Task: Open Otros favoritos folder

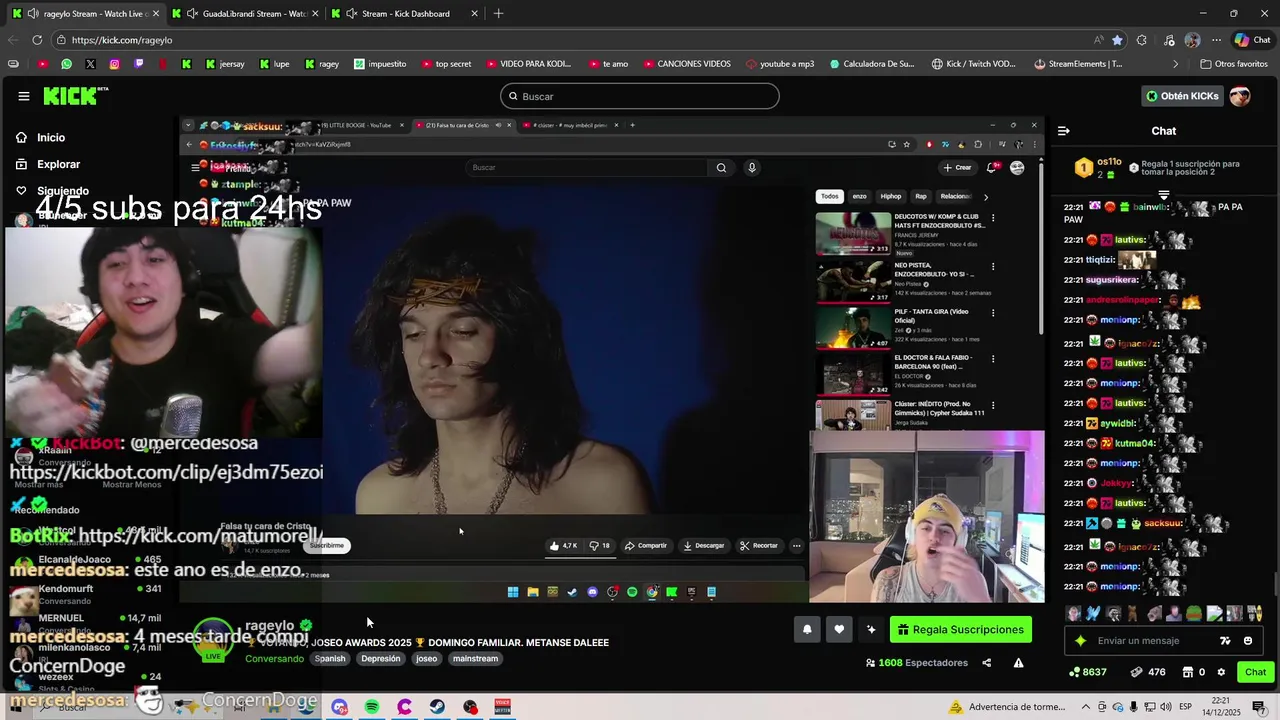Action: (x=1233, y=64)
